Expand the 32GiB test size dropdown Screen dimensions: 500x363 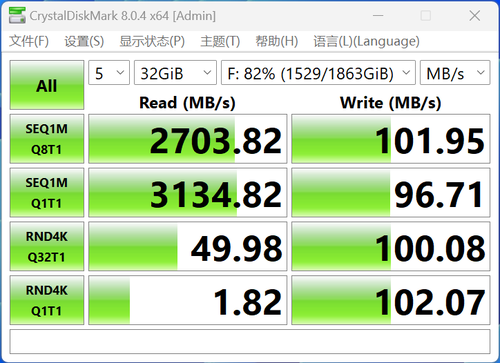[175, 73]
